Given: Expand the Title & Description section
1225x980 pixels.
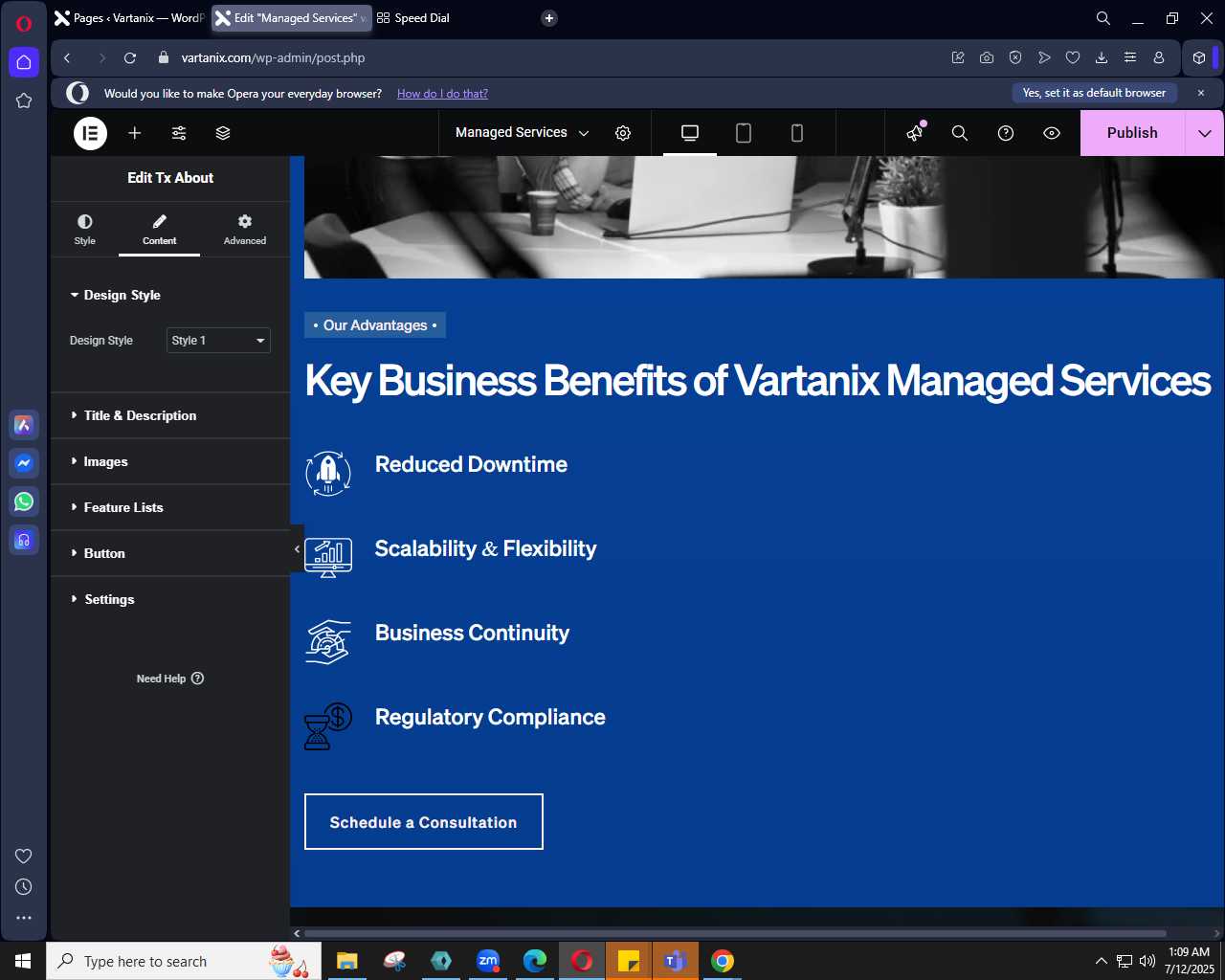Looking at the screenshot, I should [x=170, y=415].
